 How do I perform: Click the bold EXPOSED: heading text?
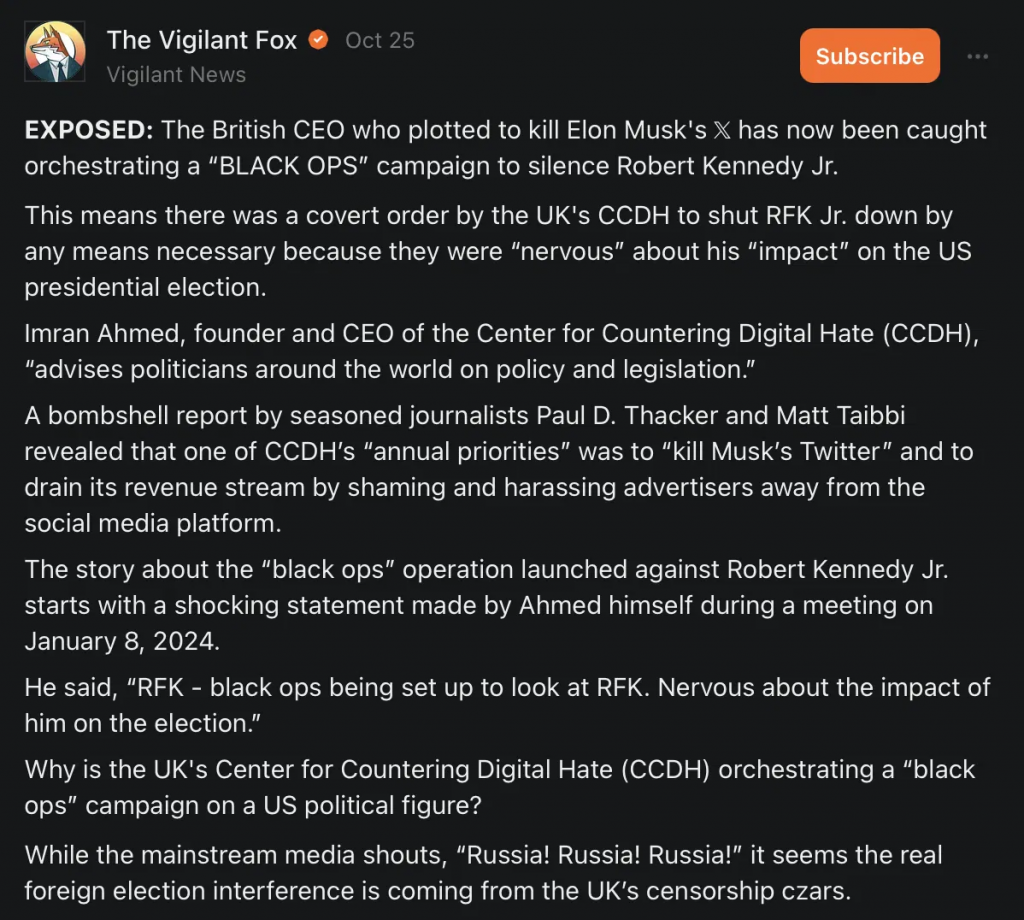coord(89,130)
